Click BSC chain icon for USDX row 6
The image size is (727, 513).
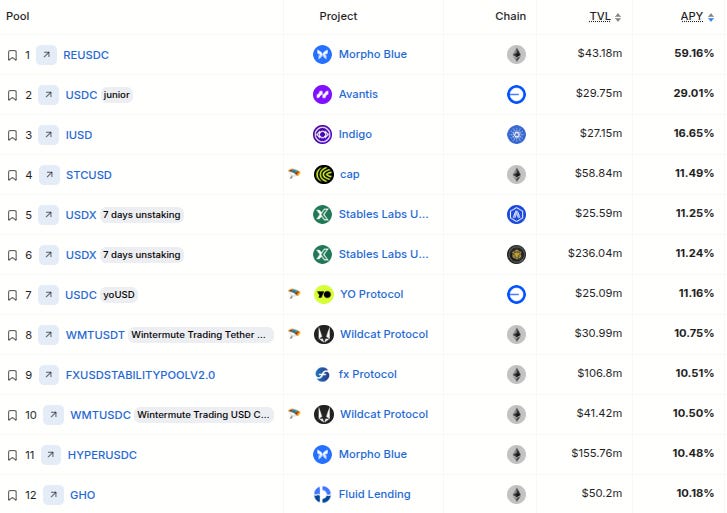(516, 254)
